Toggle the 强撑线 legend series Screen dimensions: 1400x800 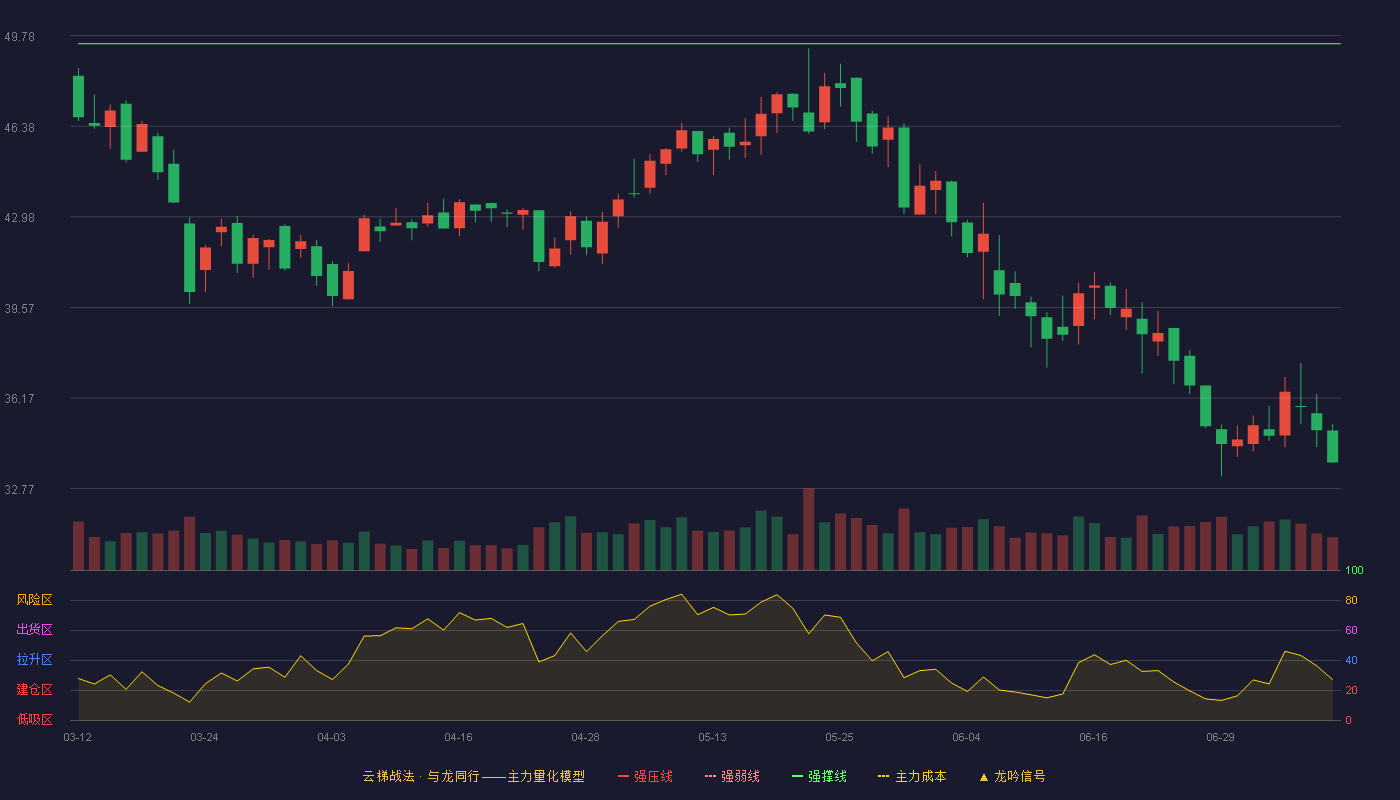pos(819,776)
